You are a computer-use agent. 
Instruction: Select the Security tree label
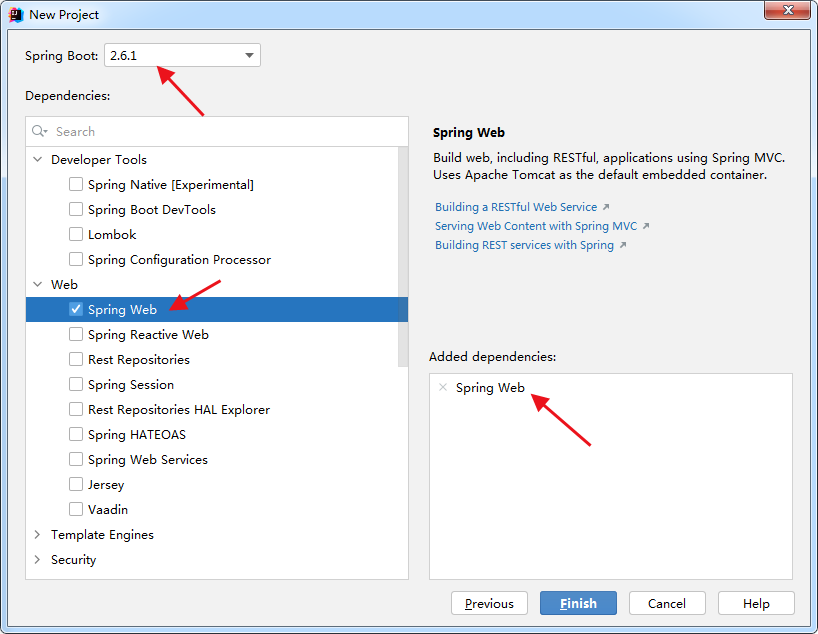coord(74,560)
